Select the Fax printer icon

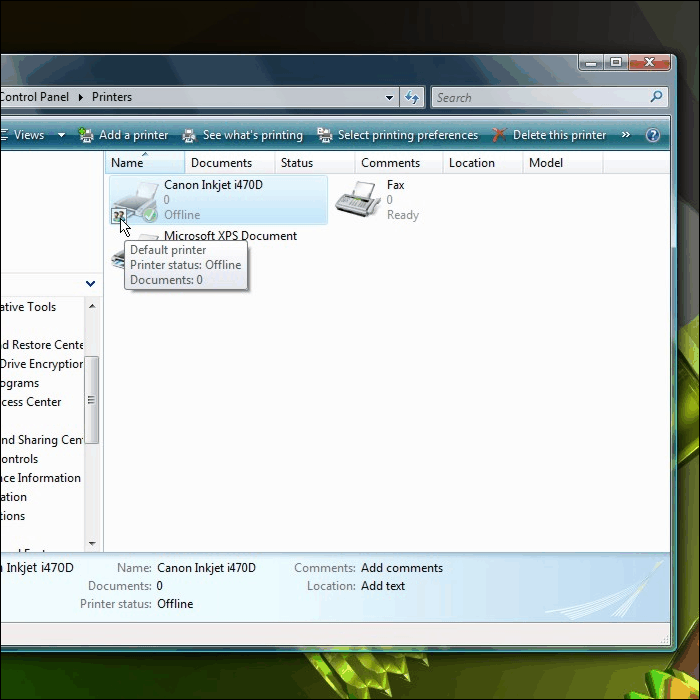coord(355,200)
